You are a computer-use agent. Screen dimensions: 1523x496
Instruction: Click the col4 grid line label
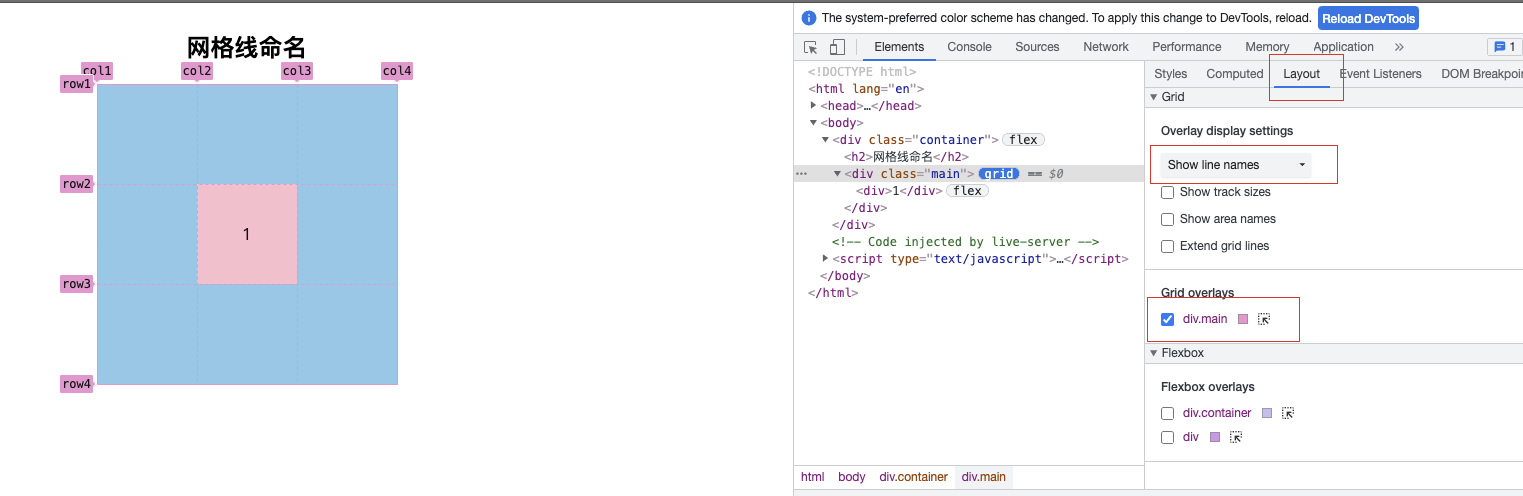[x=397, y=71]
